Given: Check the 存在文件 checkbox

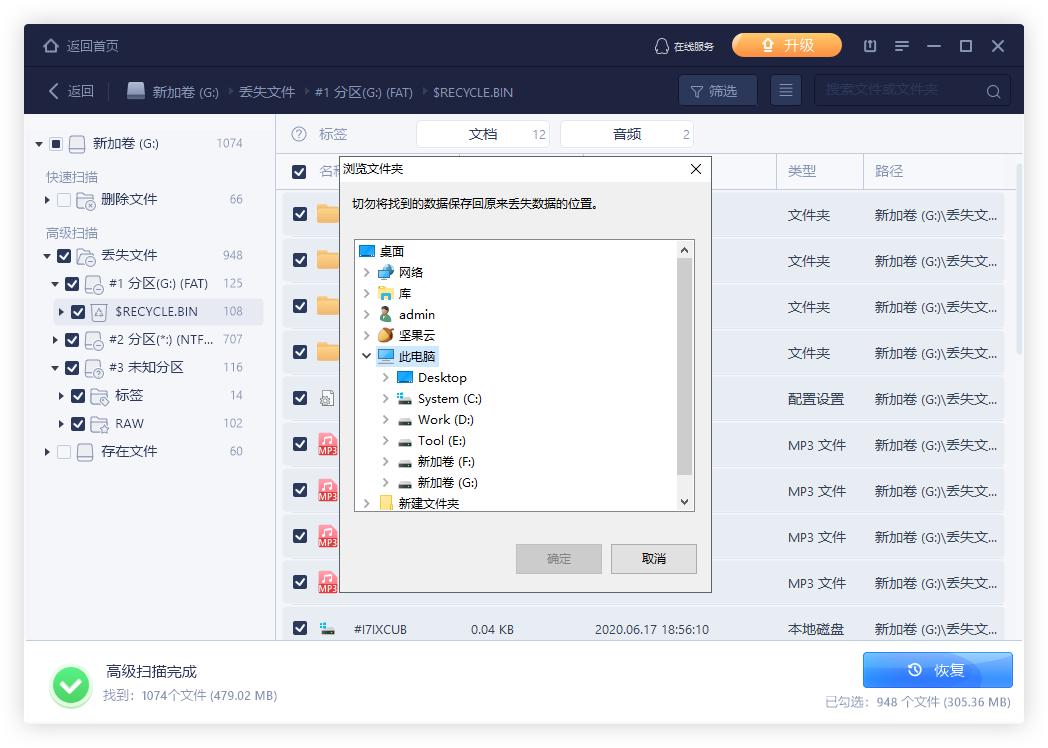Looking at the screenshot, I should click(x=65, y=451).
